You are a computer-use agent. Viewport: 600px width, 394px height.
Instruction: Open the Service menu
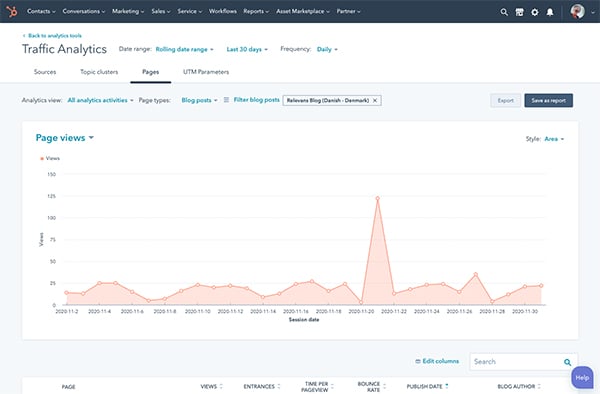[189, 11]
